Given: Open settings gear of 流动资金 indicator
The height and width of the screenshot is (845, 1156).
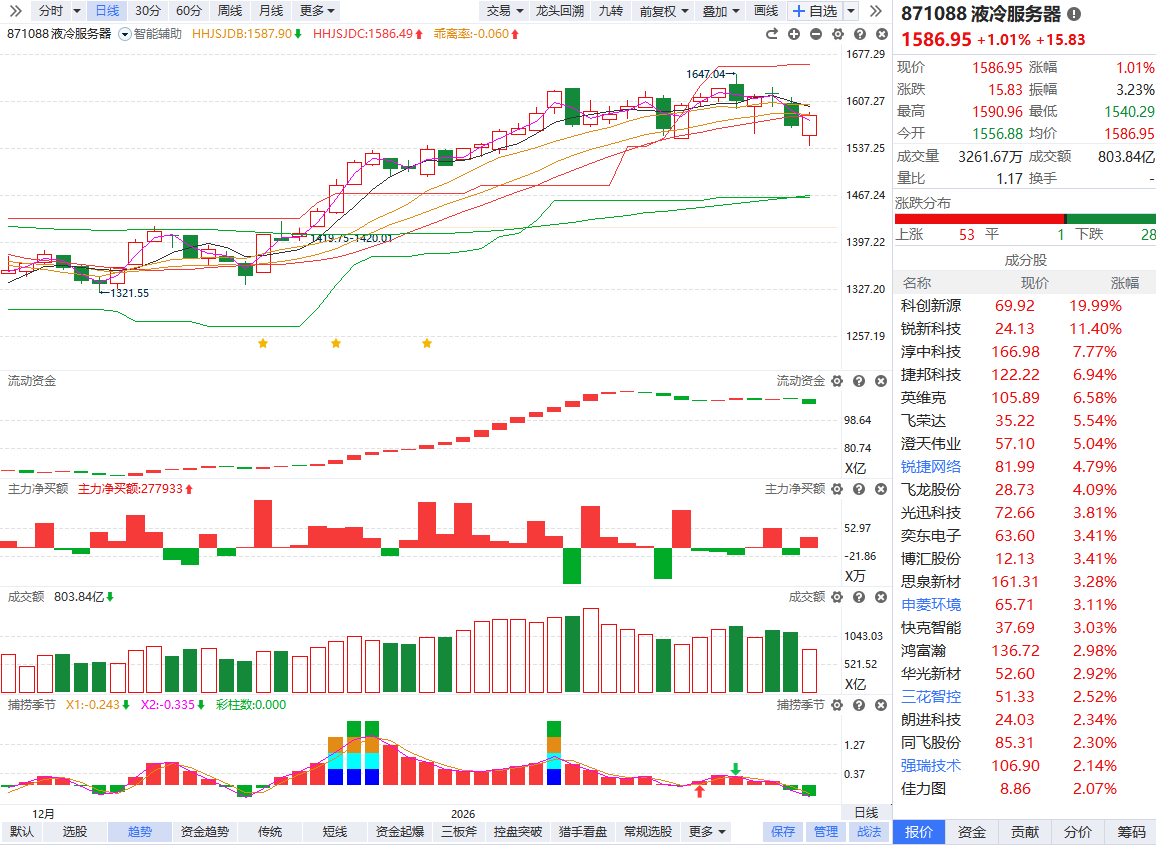Looking at the screenshot, I should pos(837,381).
